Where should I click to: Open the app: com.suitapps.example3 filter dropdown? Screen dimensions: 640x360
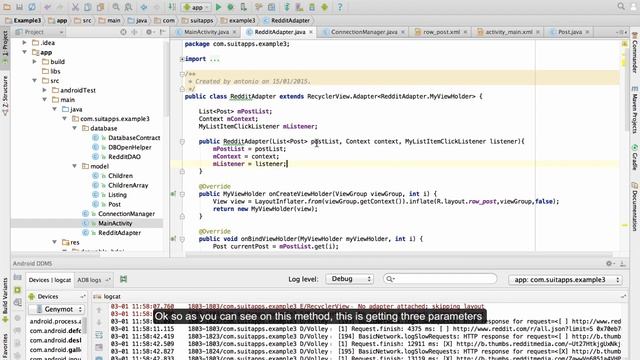click(x=566, y=280)
